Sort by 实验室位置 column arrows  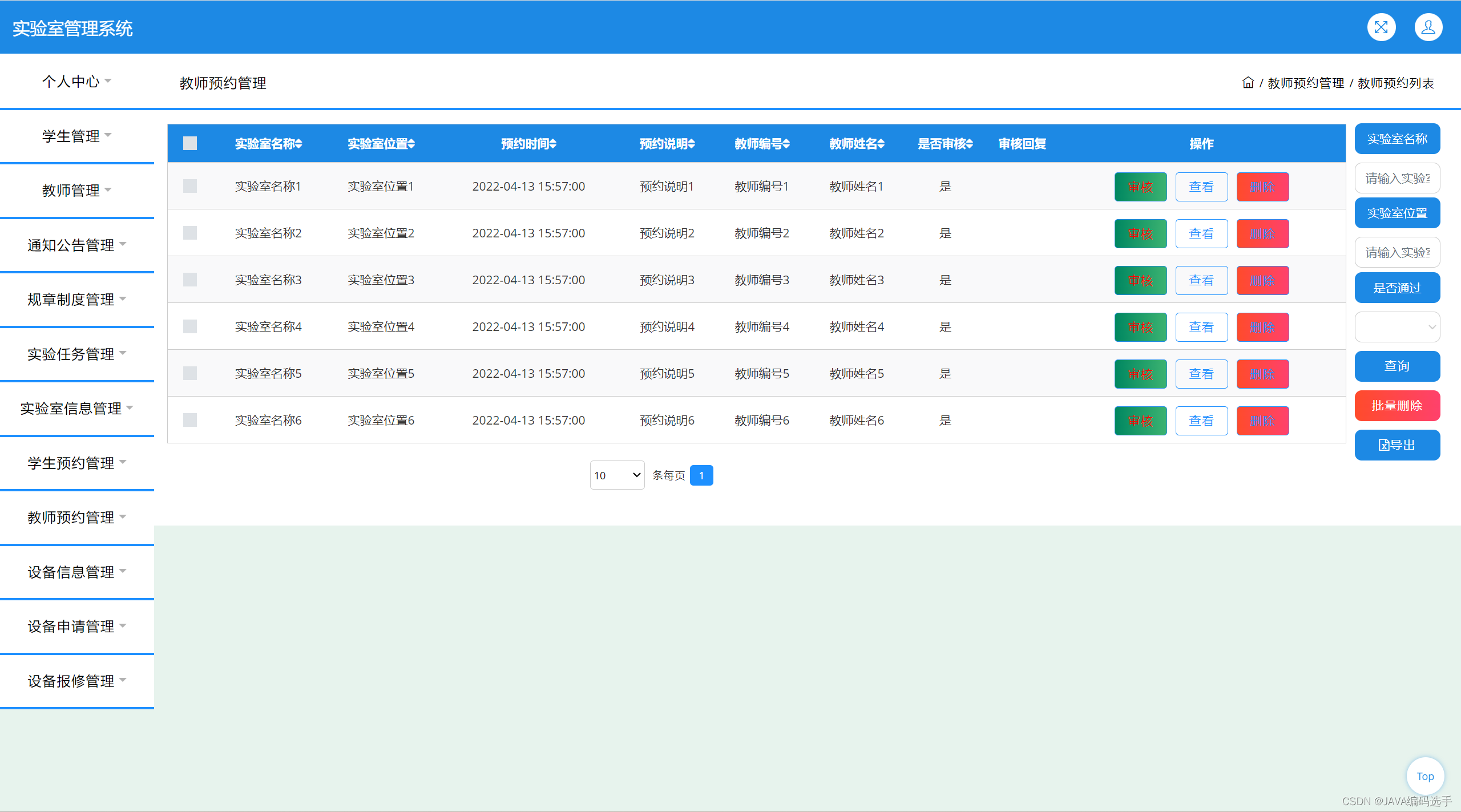(x=411, y=144)
